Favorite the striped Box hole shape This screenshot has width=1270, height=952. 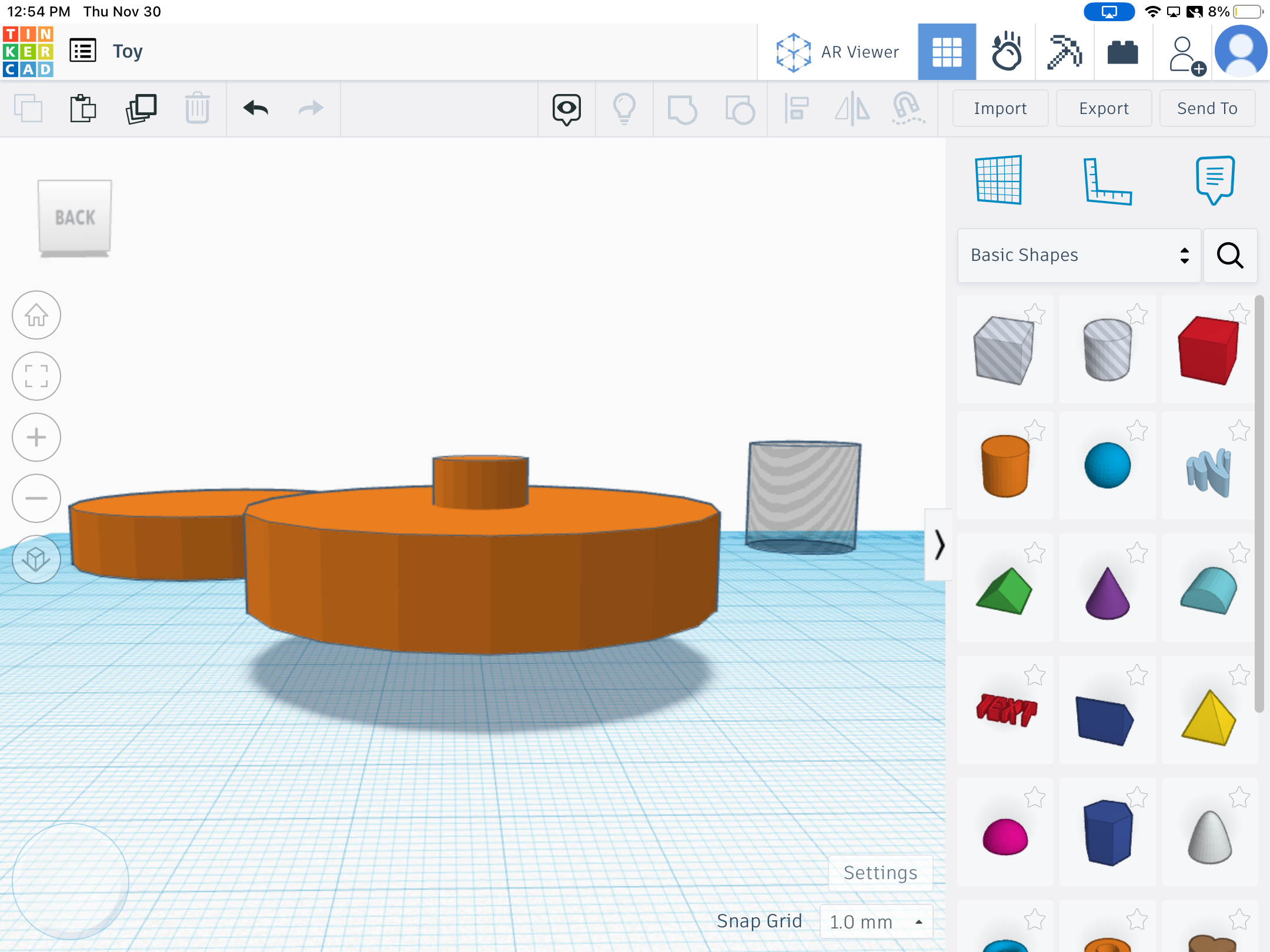coord(1035,314)
